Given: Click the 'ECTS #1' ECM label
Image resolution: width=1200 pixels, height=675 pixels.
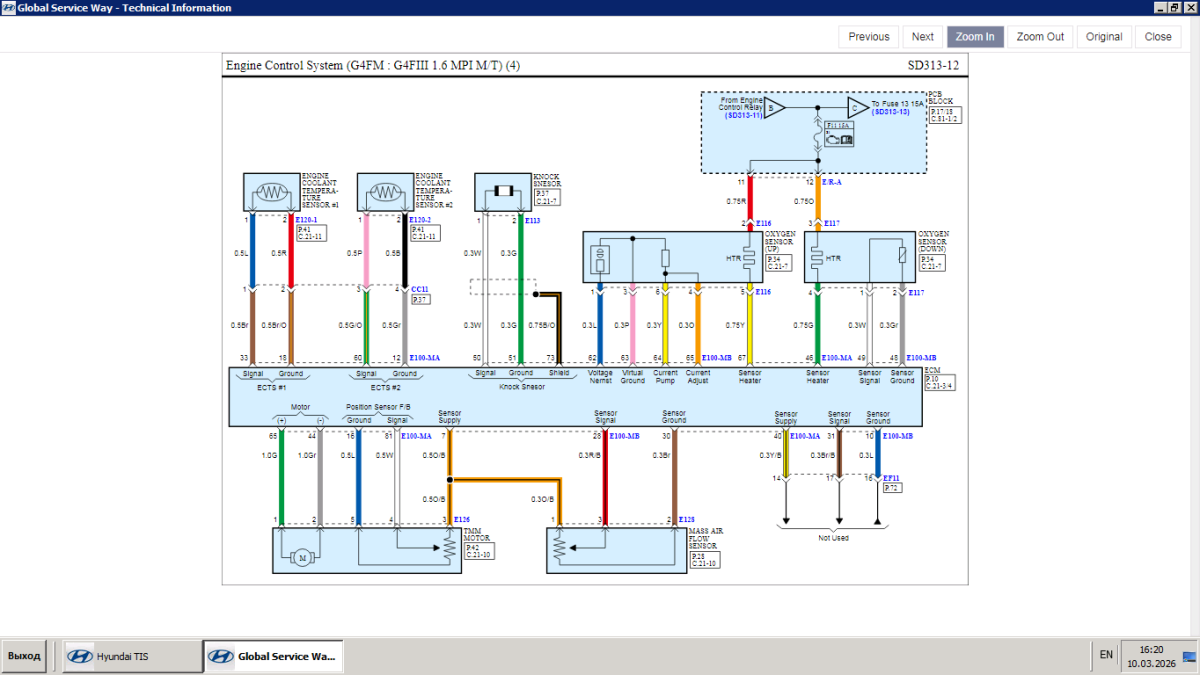Looking at the screenshot, I should tap(272, 386).
